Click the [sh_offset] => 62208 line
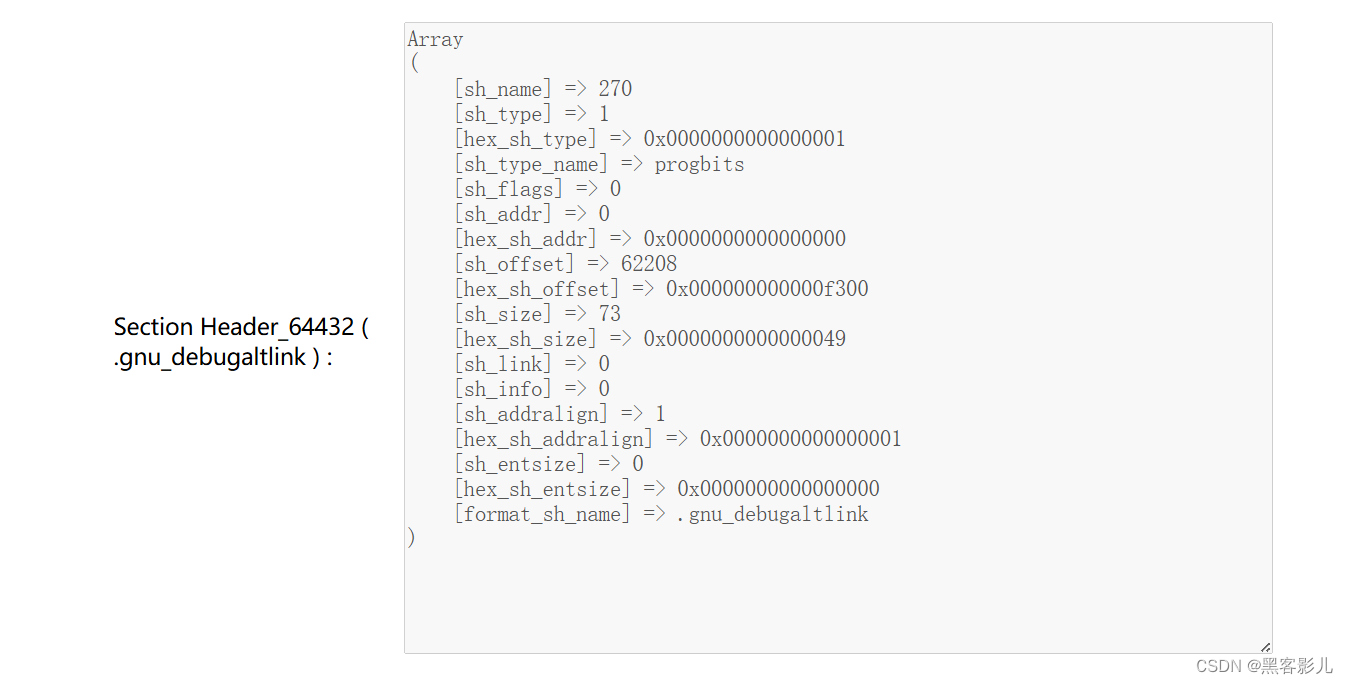Viewport: 1348px width, 684px height. [565, 264]
